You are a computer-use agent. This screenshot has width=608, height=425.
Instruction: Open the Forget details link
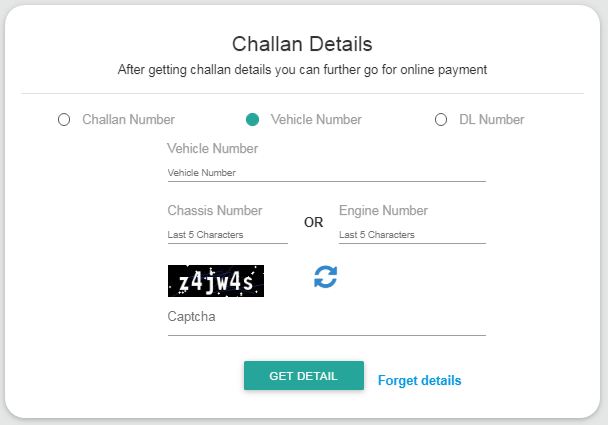click(x=419, y=381)
